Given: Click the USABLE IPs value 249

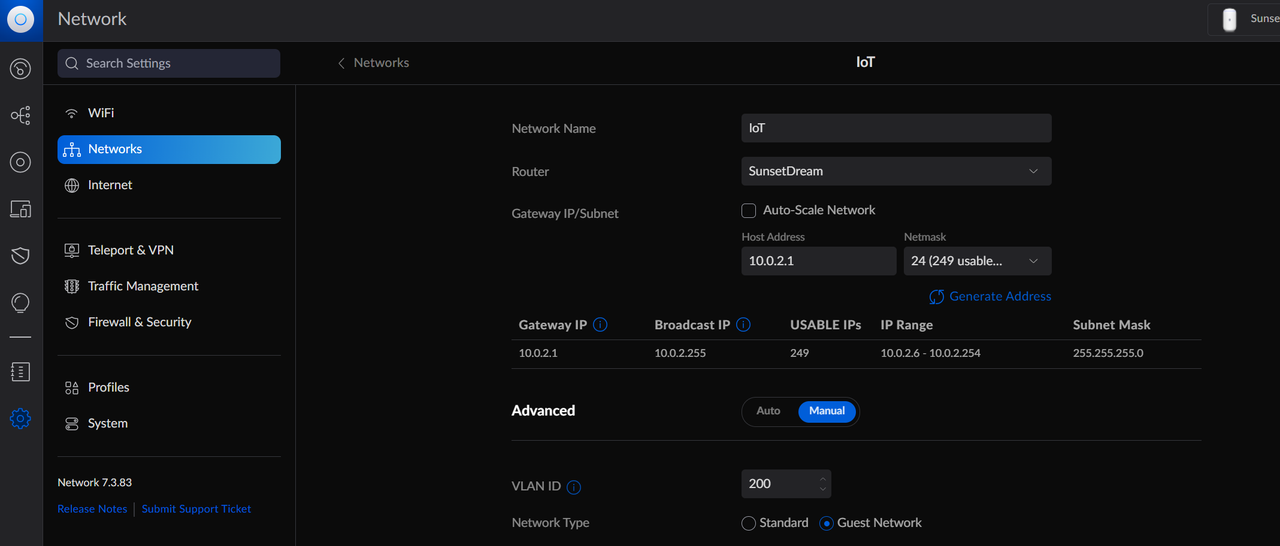Looking at the screenshot, I should (x=799, y=353).
